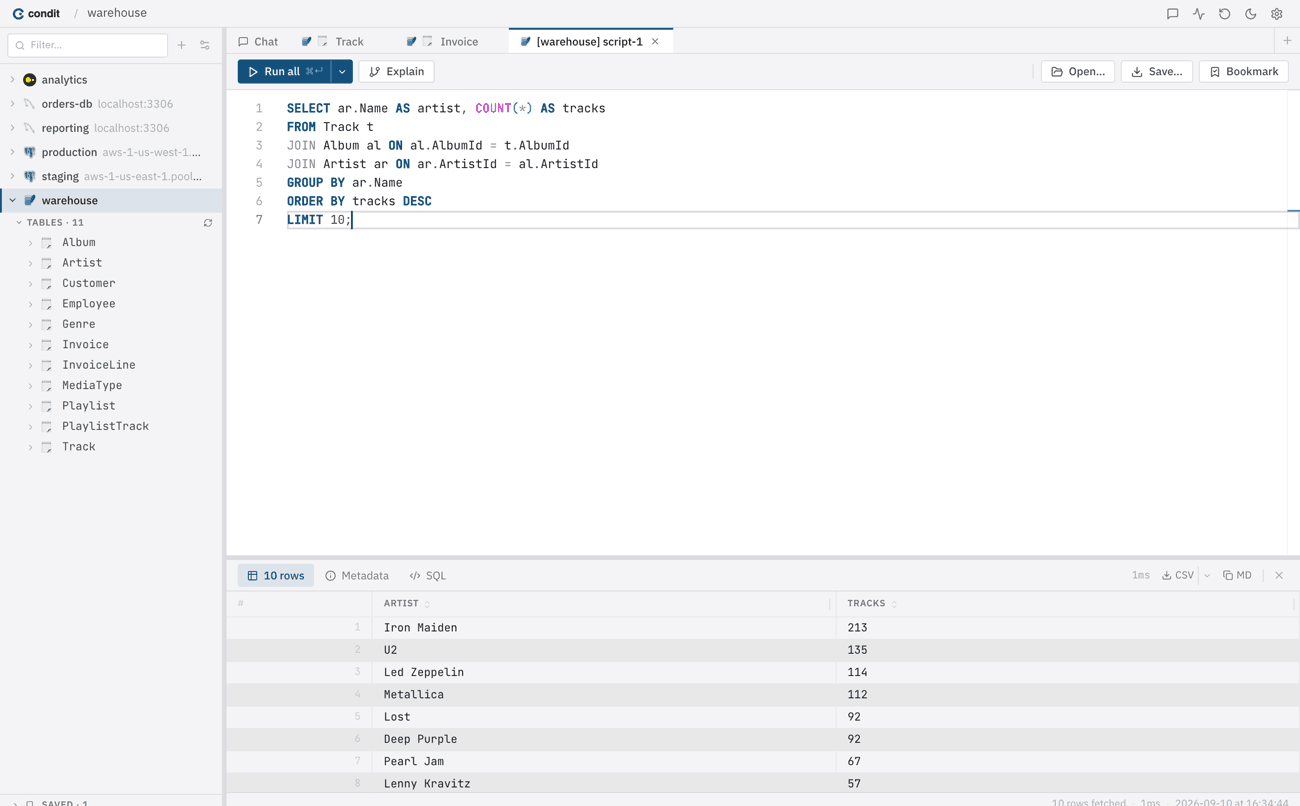Open the chat bubble icon in top bar

pyautogui.click(x=1172, y=14)
